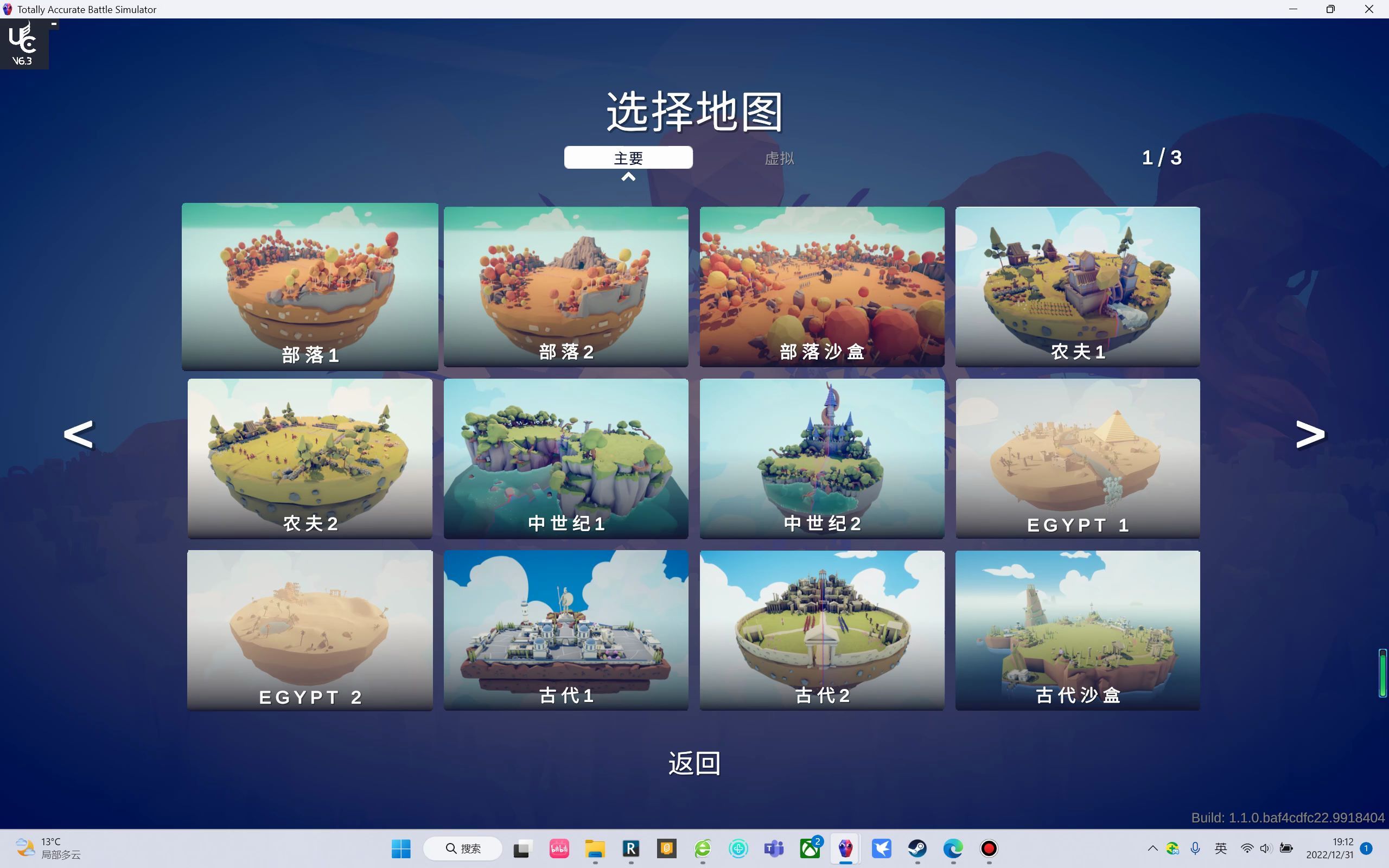Viewport: 1389px width, 868px height.
Task: Click the left arrow to view previous maps
Action: point(79,433)
